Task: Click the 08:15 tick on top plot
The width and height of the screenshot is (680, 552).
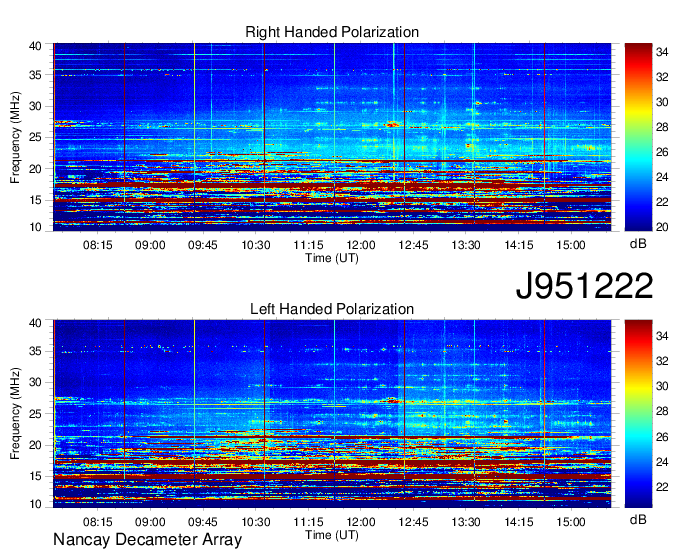Action: pyautogui.click(x=98, y=245)
